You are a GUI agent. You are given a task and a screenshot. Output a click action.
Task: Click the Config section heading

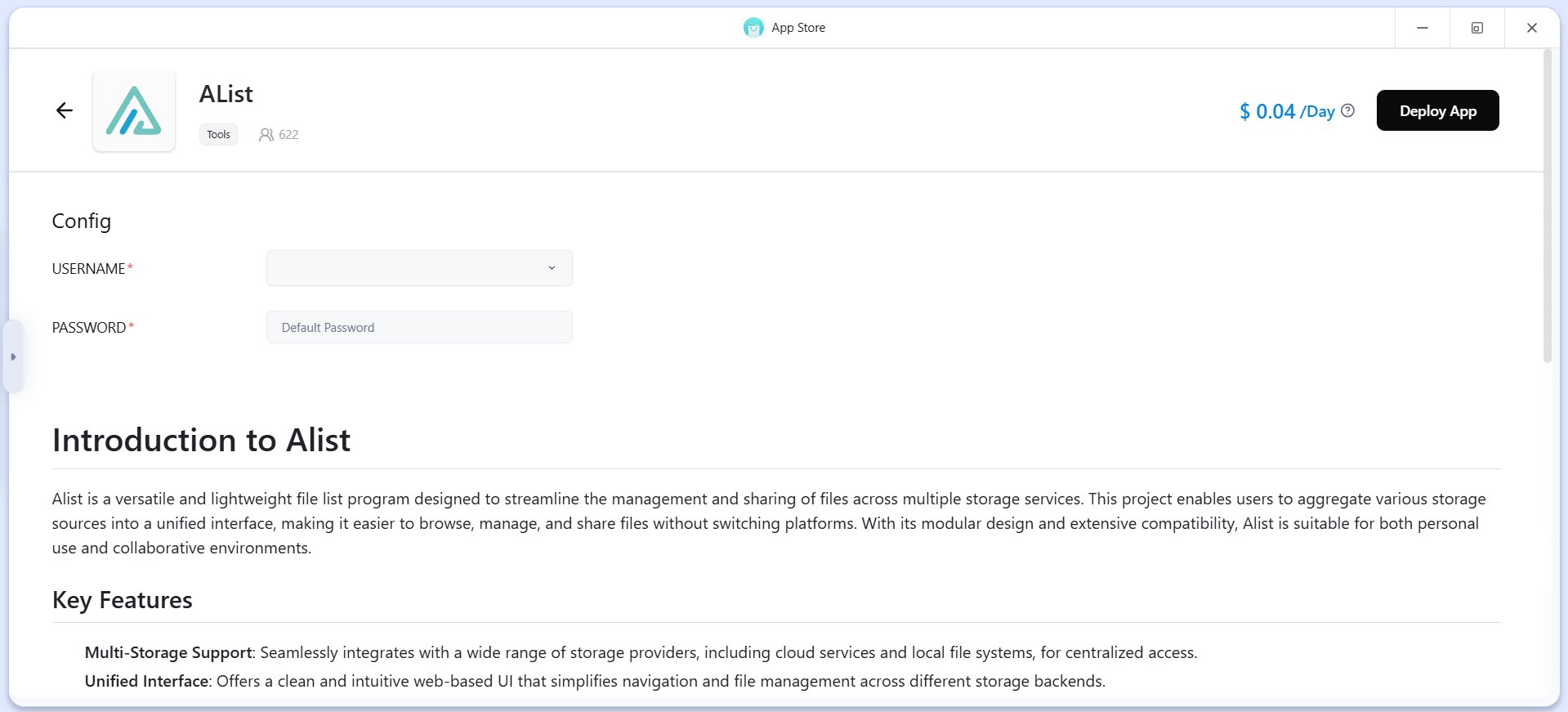point(82,222)
